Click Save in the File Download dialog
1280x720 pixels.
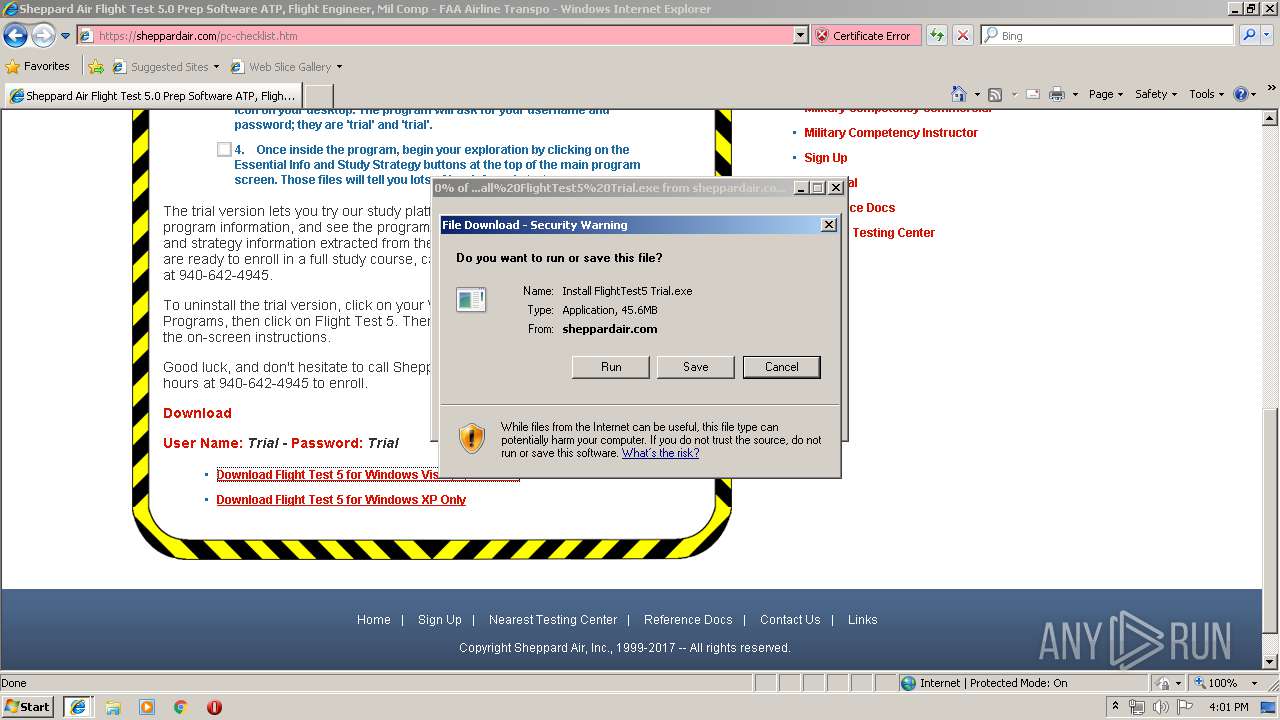695,367
